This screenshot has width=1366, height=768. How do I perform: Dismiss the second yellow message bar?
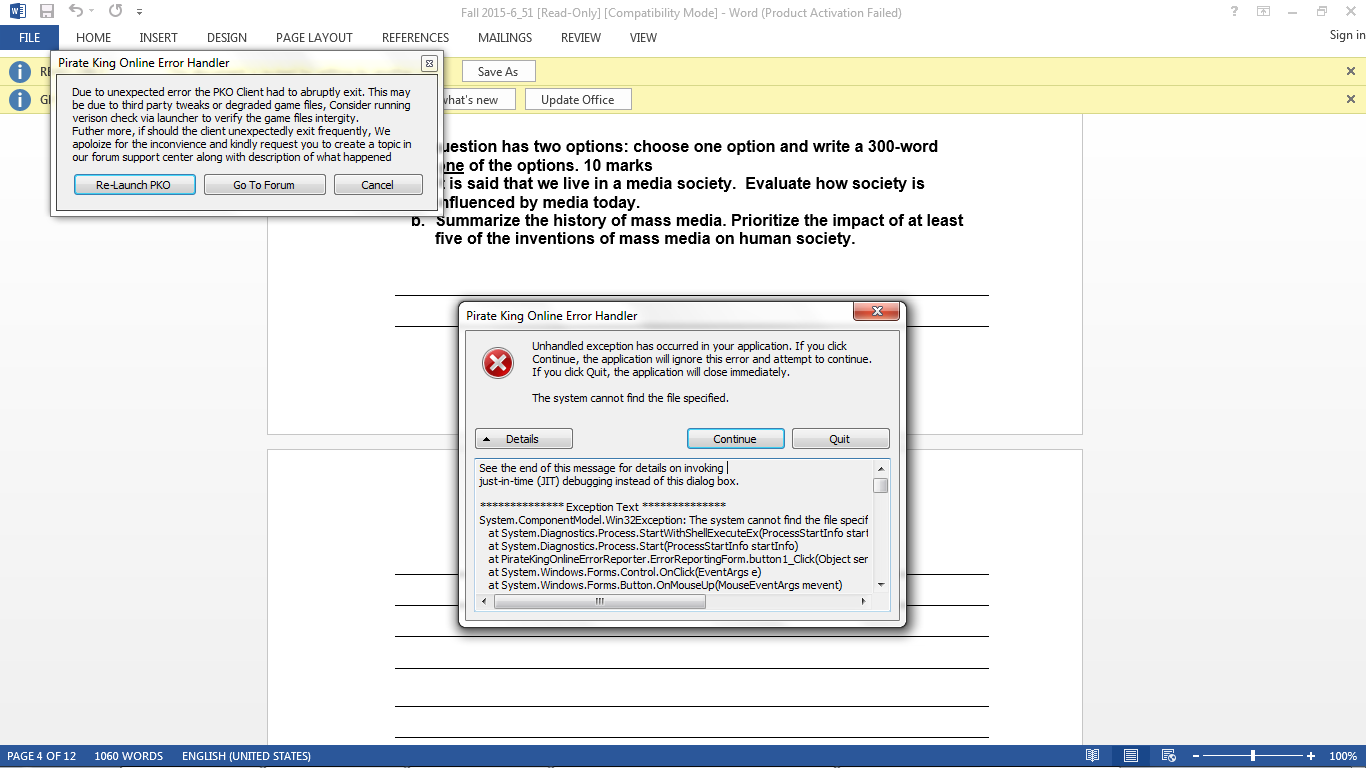1351,99
